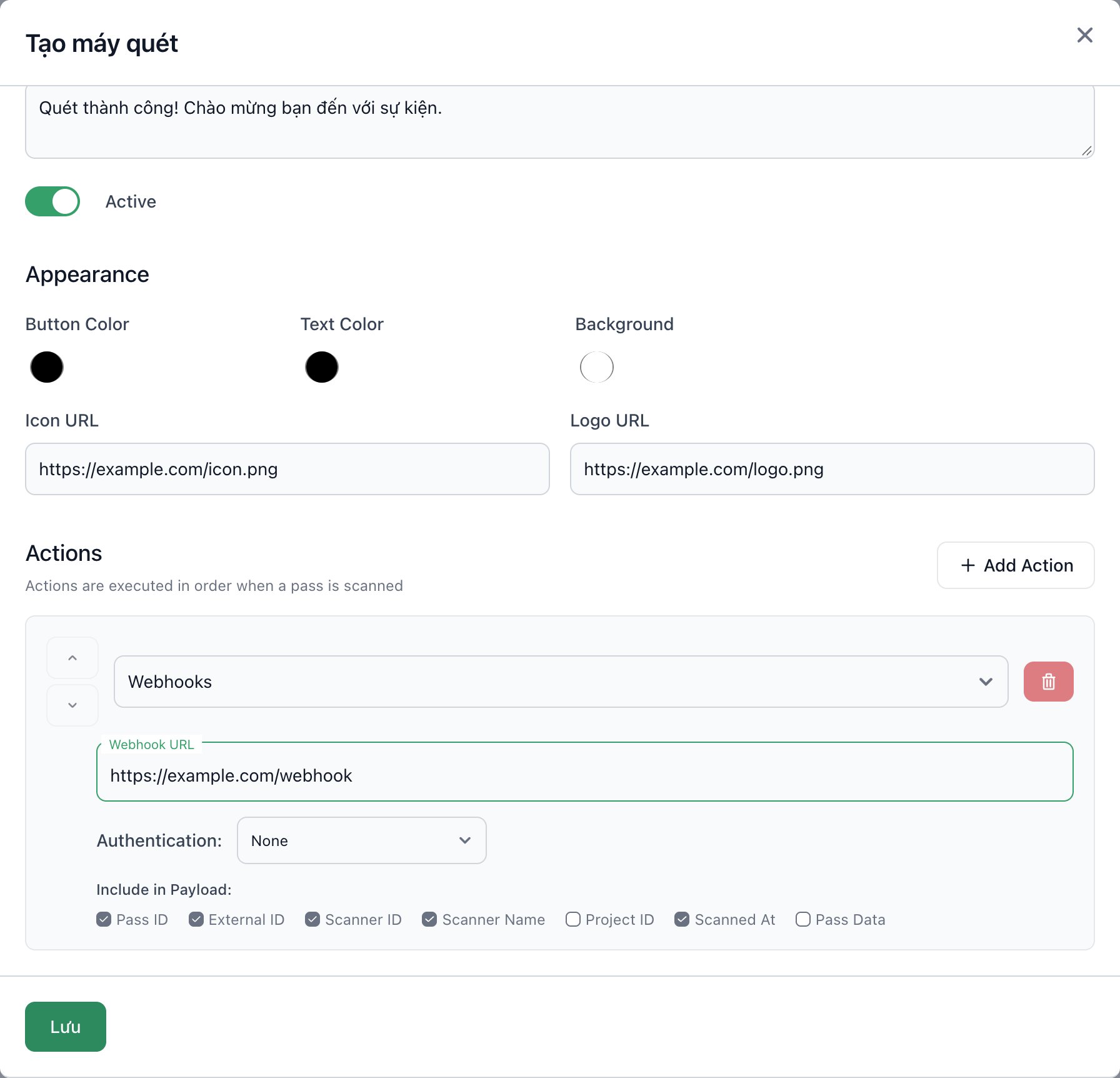Click the Appearance section heading

pos(87,275)
